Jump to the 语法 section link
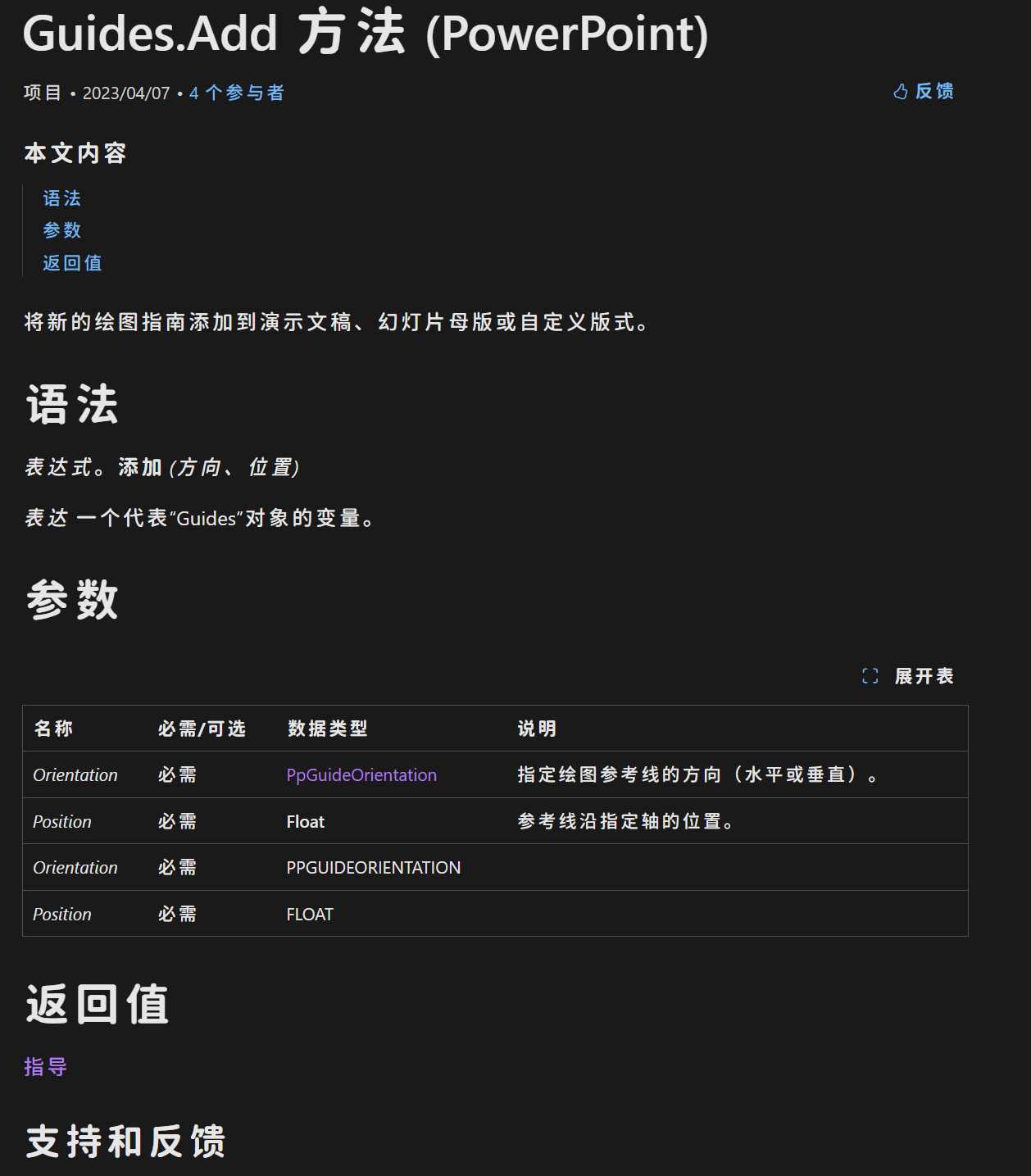 point(62,198)
